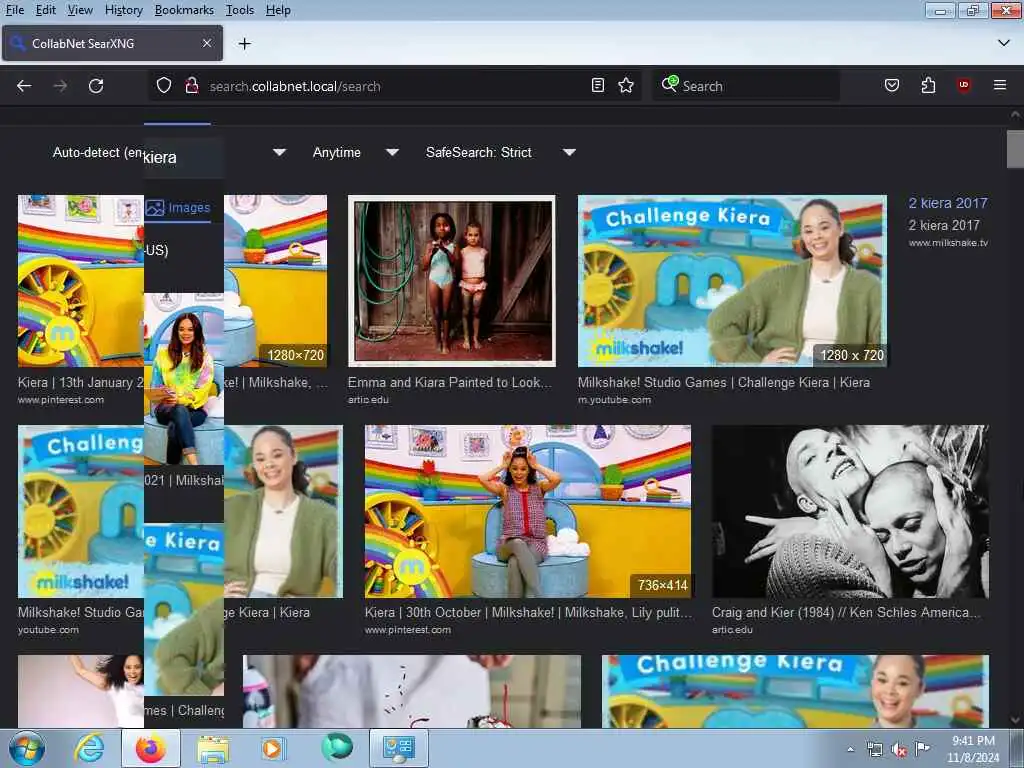Click Craig and Kier (1984) title
The image size is (1024, 768).
(846, 612)
